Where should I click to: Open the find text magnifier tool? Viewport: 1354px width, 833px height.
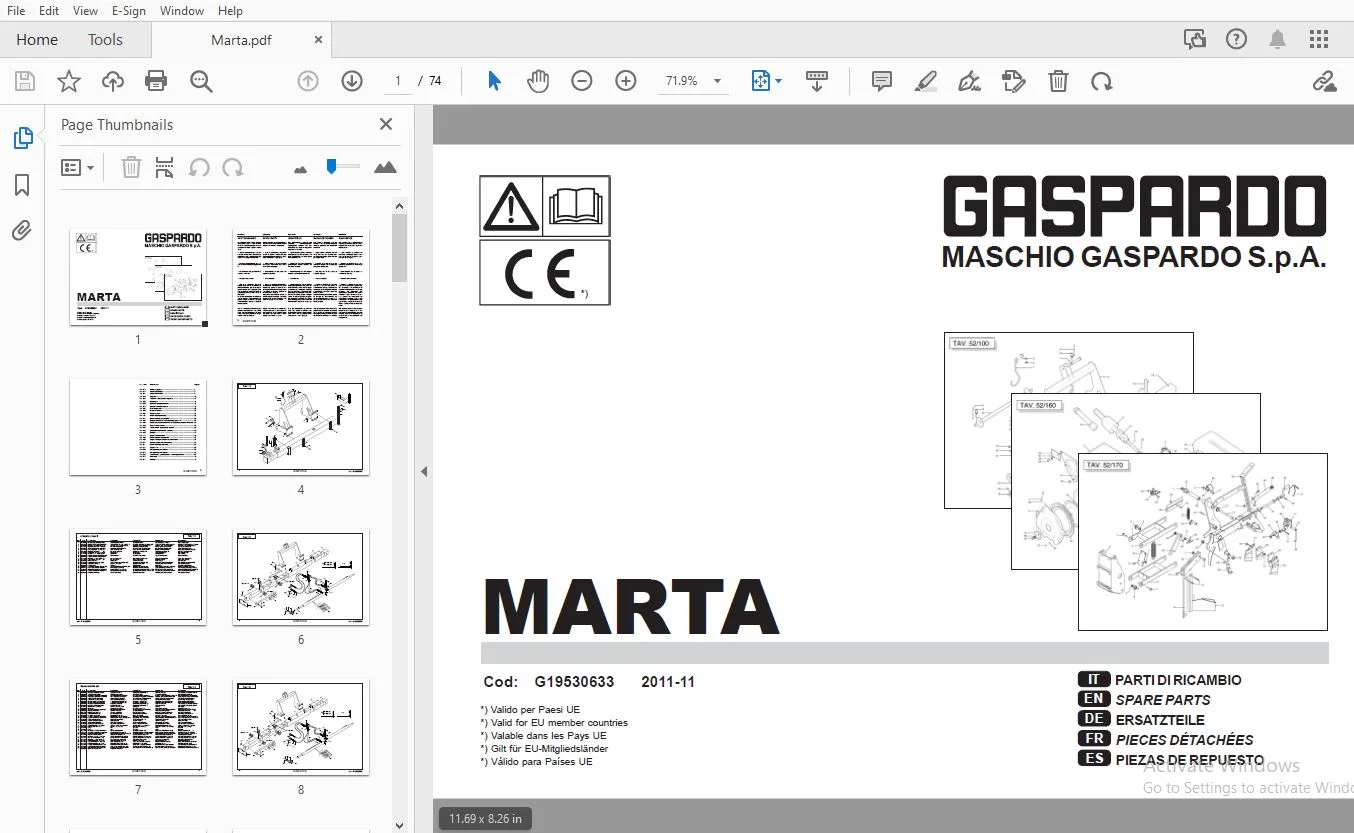(x=201, y=81)
